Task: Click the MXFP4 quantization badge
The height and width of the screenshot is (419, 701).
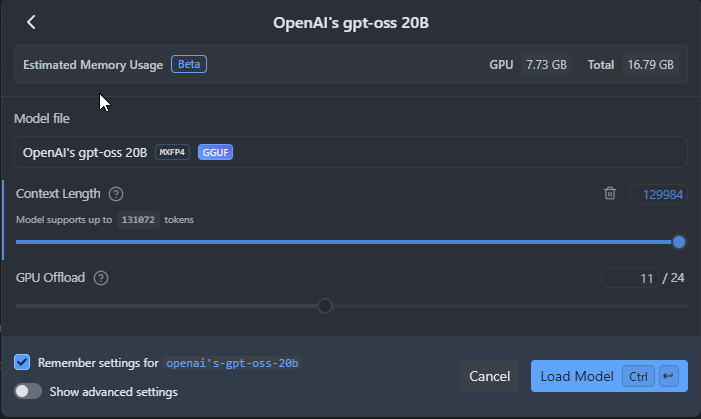Action: (173, 153)
